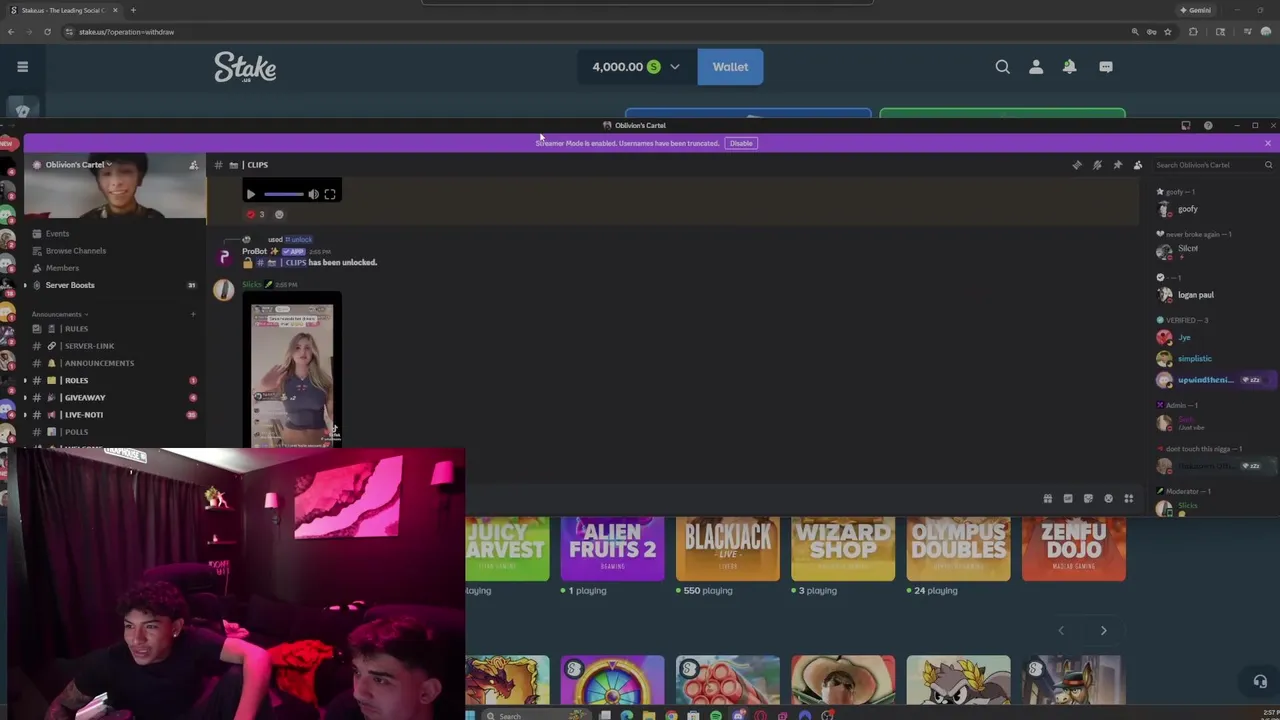The height and width of the screenshot is (720, 1280).
Task: Open Threads icon in Discord channel header
Action: (x=1077, y=165)
